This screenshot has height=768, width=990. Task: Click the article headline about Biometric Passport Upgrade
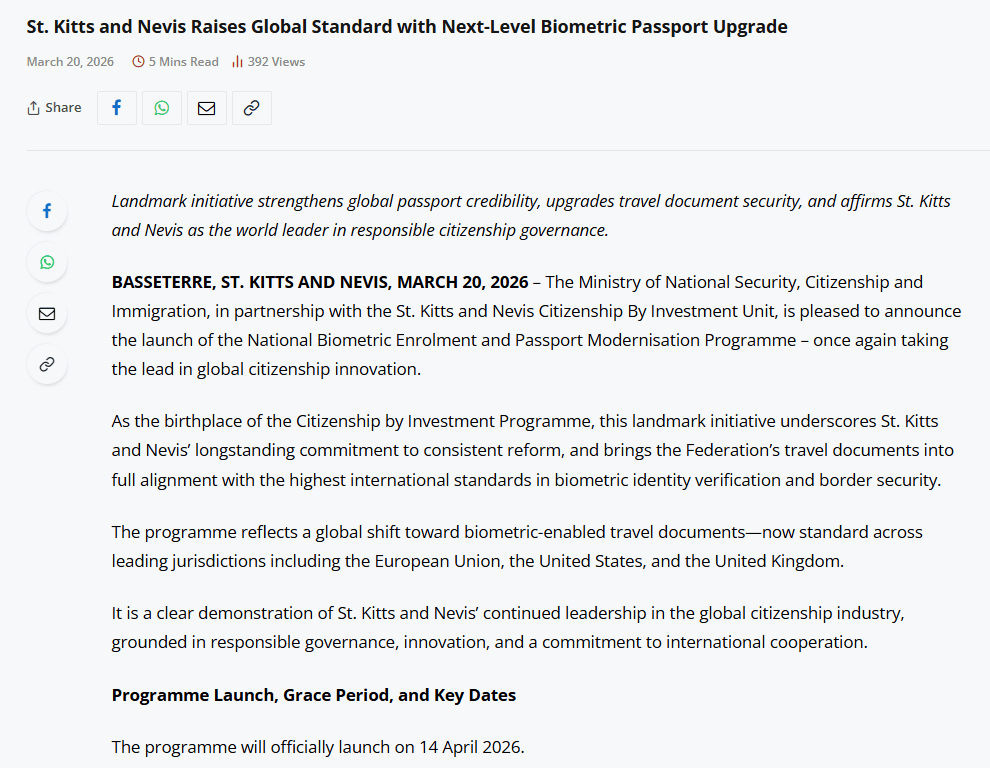pyautogui.click(x=407, y=27)
